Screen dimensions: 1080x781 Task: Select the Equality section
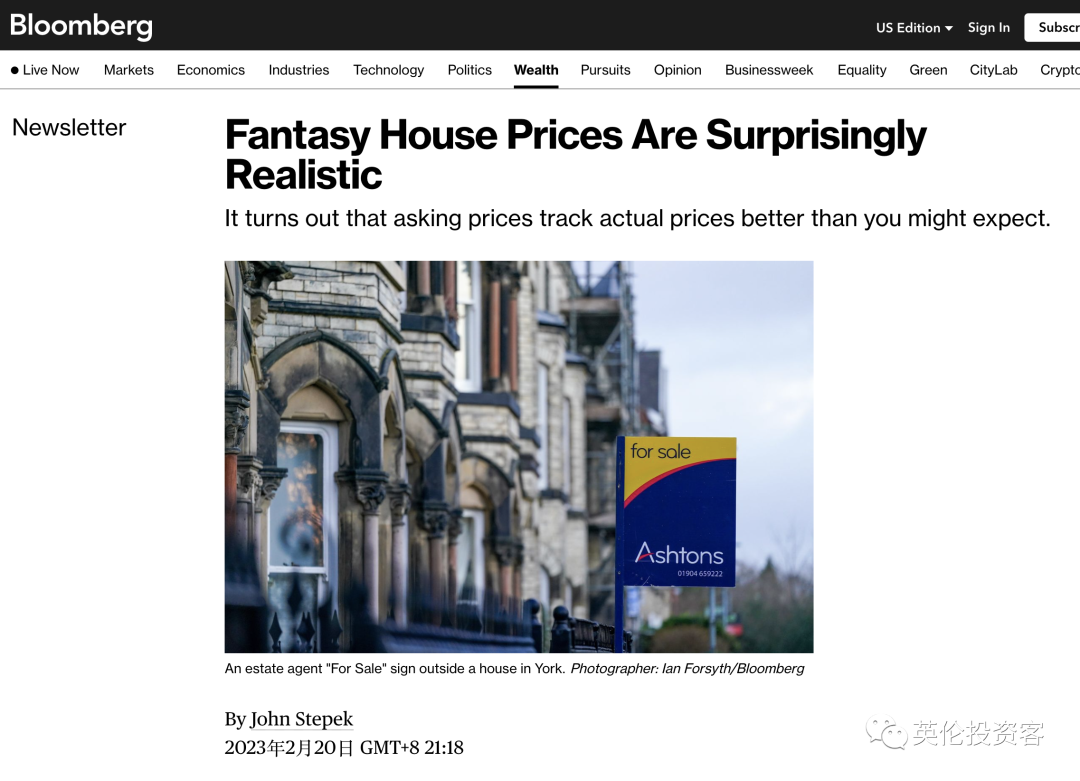pyautogui.click(x=862, y=70)
